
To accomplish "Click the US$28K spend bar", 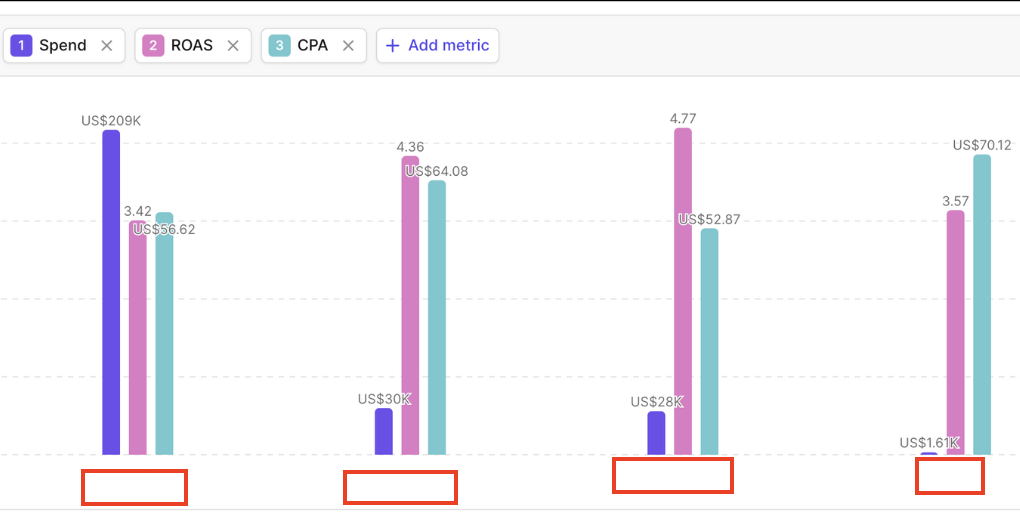I will [656, 433].
